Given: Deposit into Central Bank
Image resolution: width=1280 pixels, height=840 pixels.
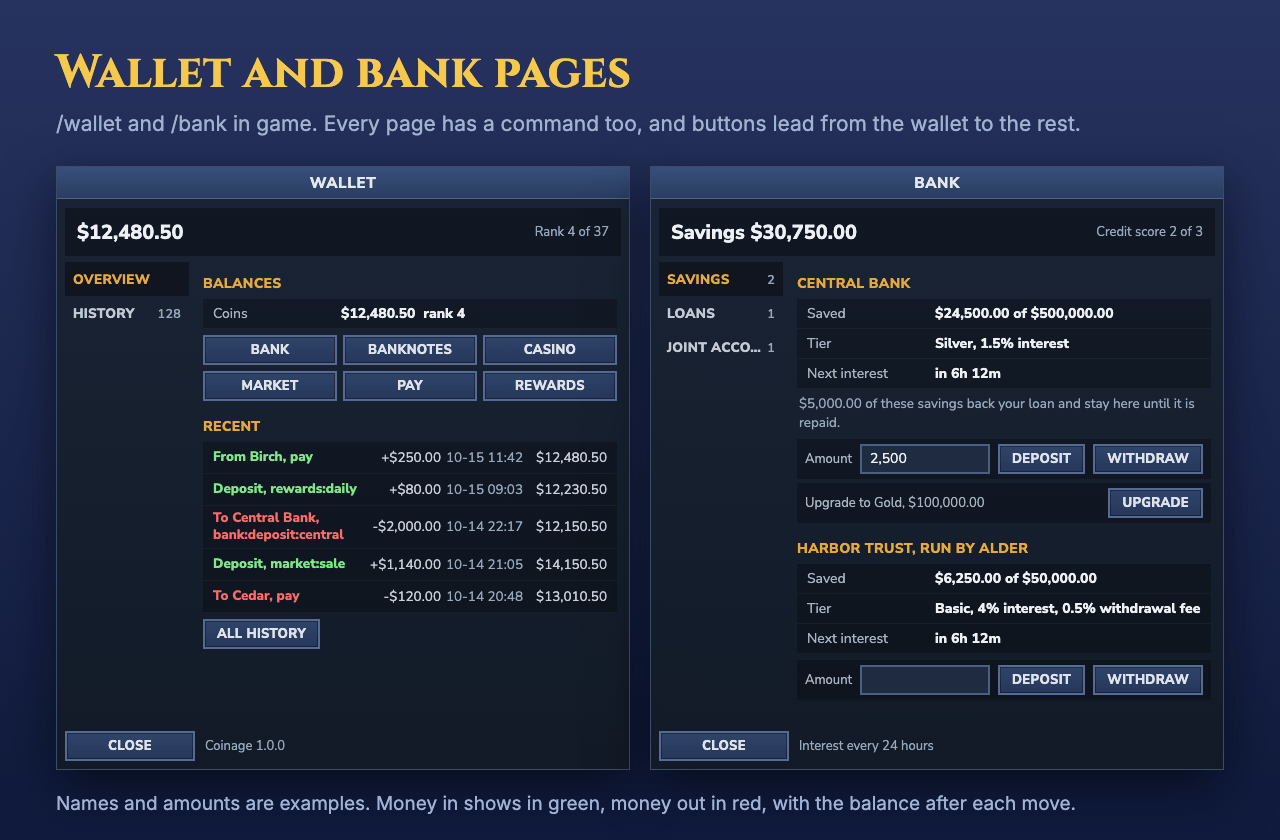Looking at the screenshot, I should tap(1041, 459).
